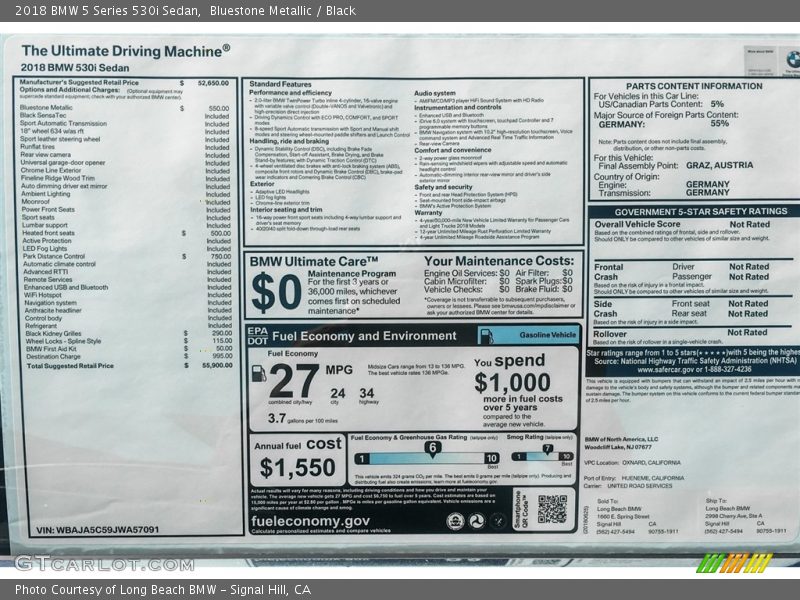Click the 'Audio system' subheading
Image resolution: width=800 pixels, height=600 pixels.
(x=435, y=93)
